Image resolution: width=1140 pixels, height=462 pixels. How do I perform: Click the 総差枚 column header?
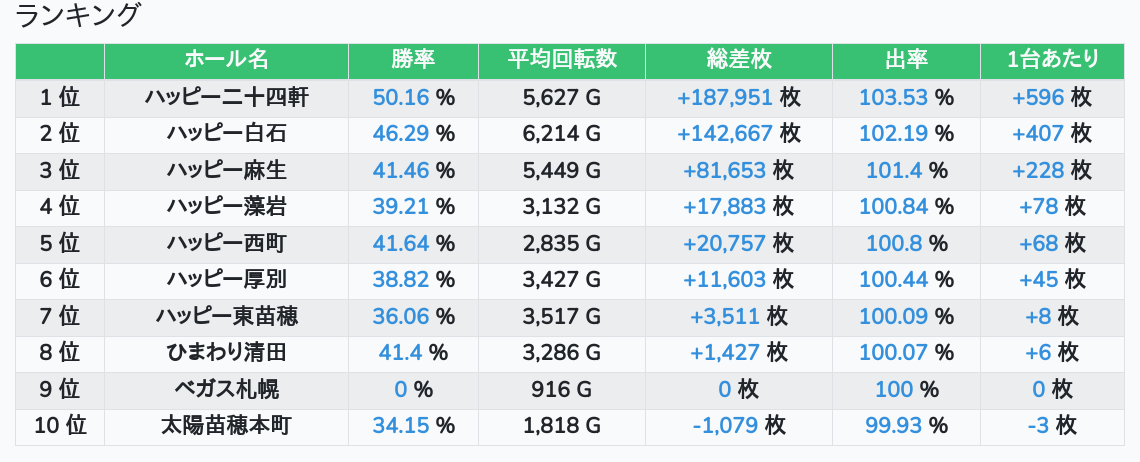pos(738,60)
